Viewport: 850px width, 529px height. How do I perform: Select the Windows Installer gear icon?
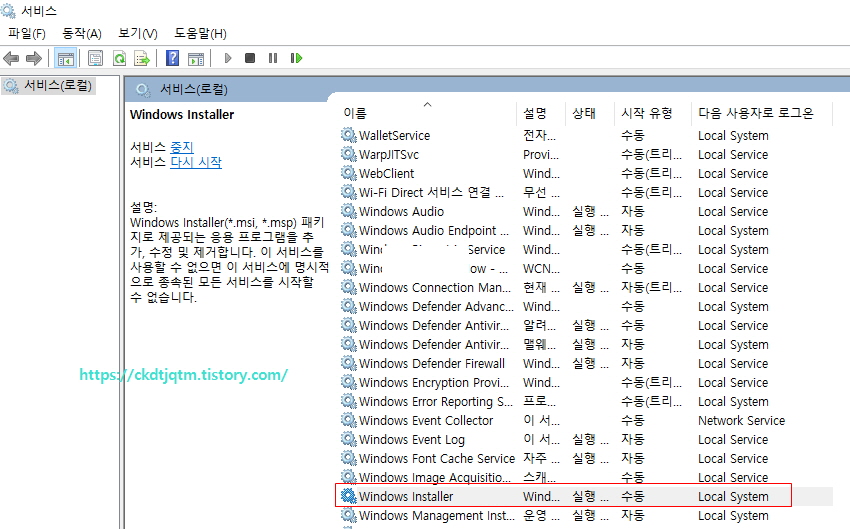pos(349,496)
